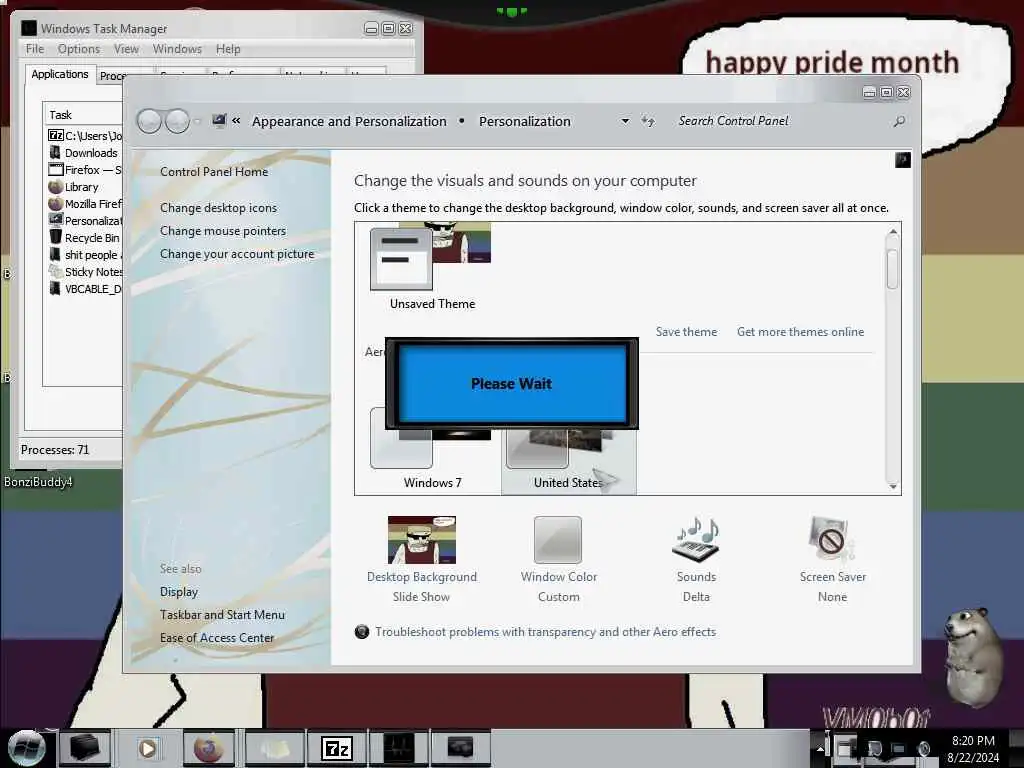Click the theme list scrollbar thumb
1024x768 pixels.
(893, 268)
